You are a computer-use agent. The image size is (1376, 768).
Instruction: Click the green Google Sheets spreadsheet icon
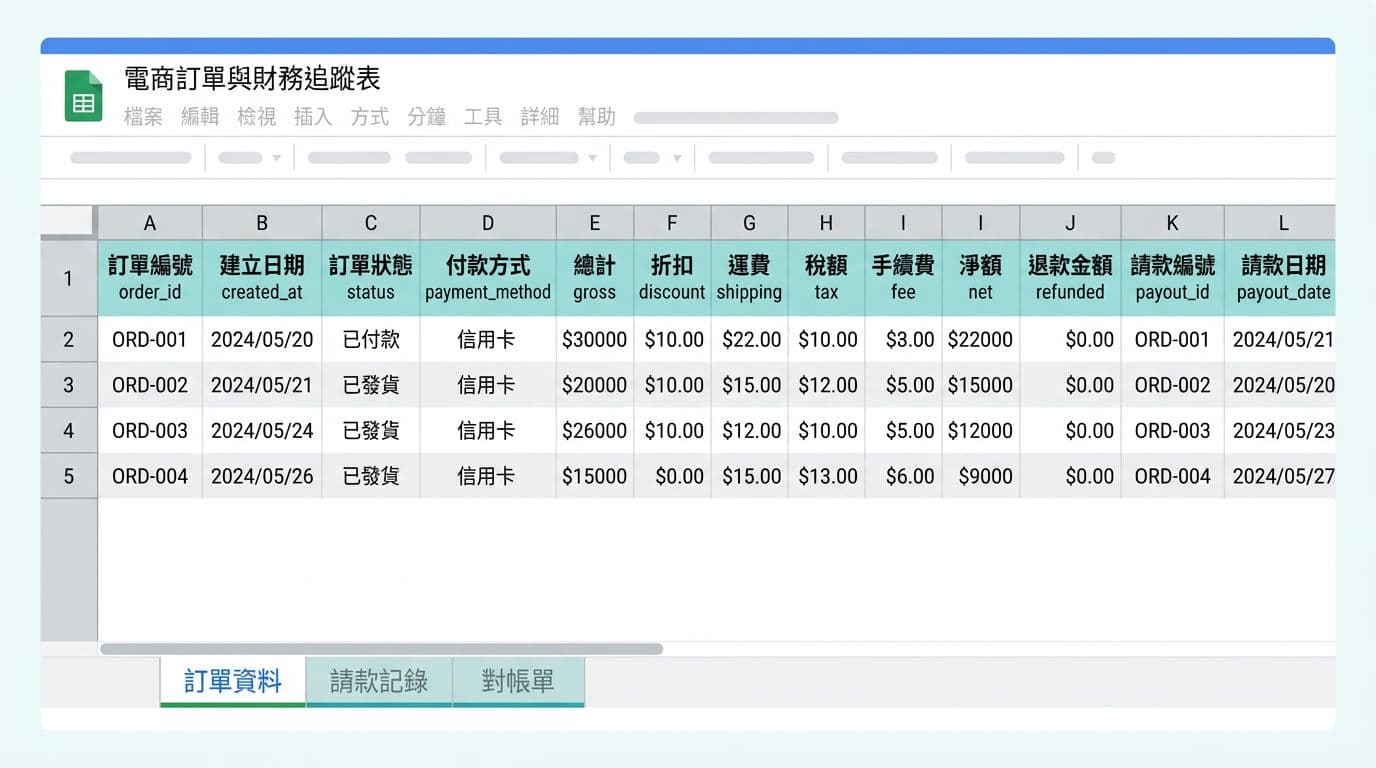82,95
